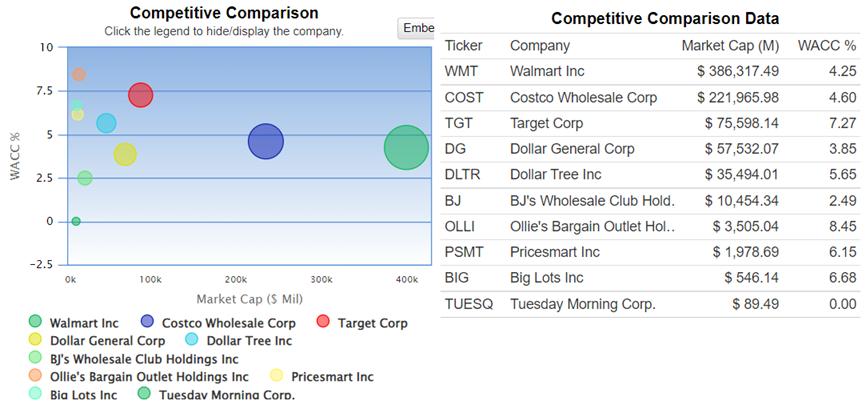Sort by WACC % column header
Screen dimensions: 866x405
826,45
